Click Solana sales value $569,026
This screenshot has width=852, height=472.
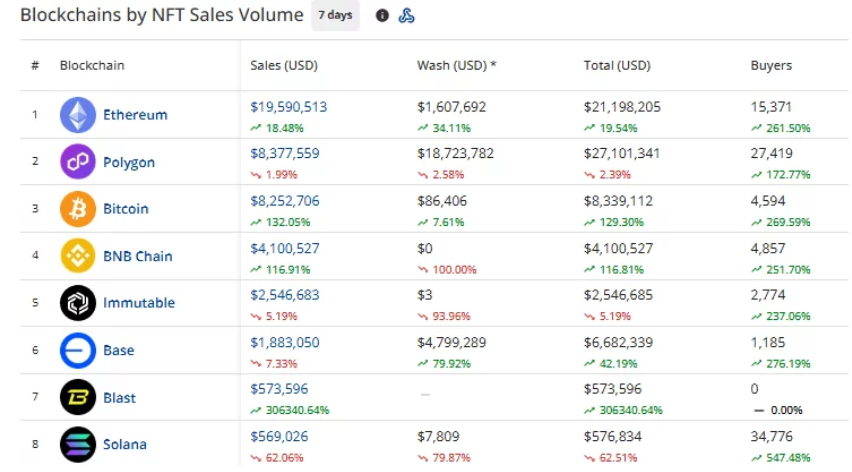pyautogui.click(x=279, y=436)
